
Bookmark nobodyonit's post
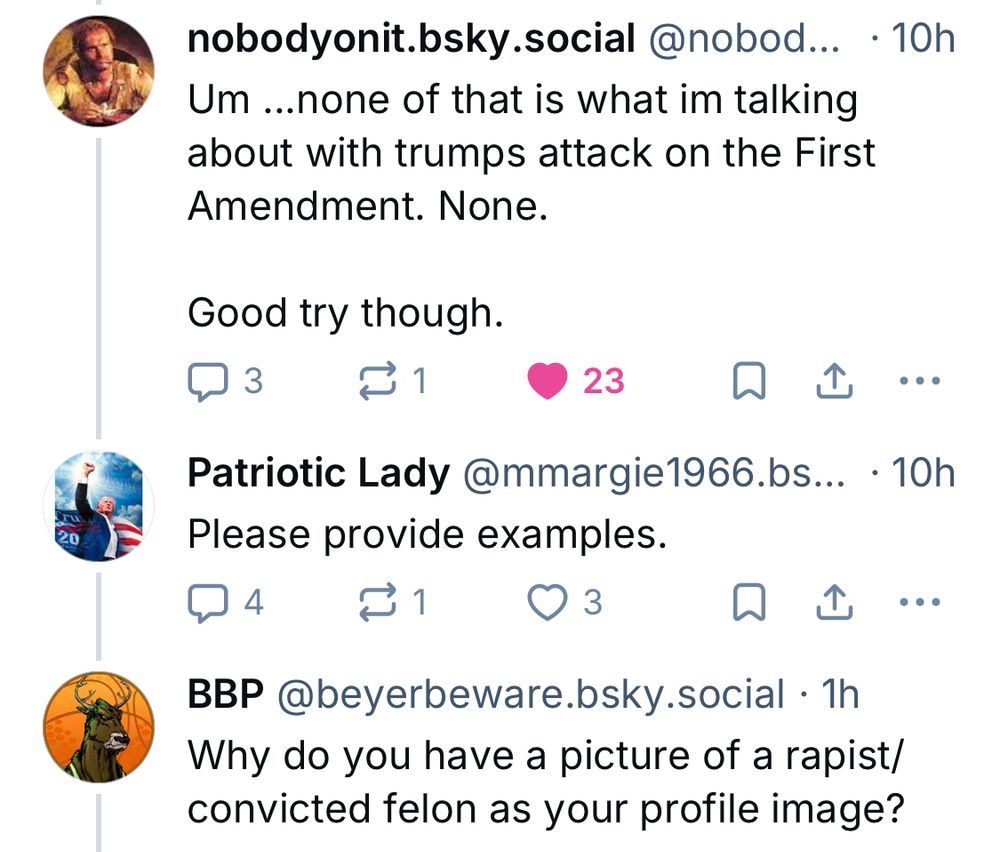click(747, 381)
